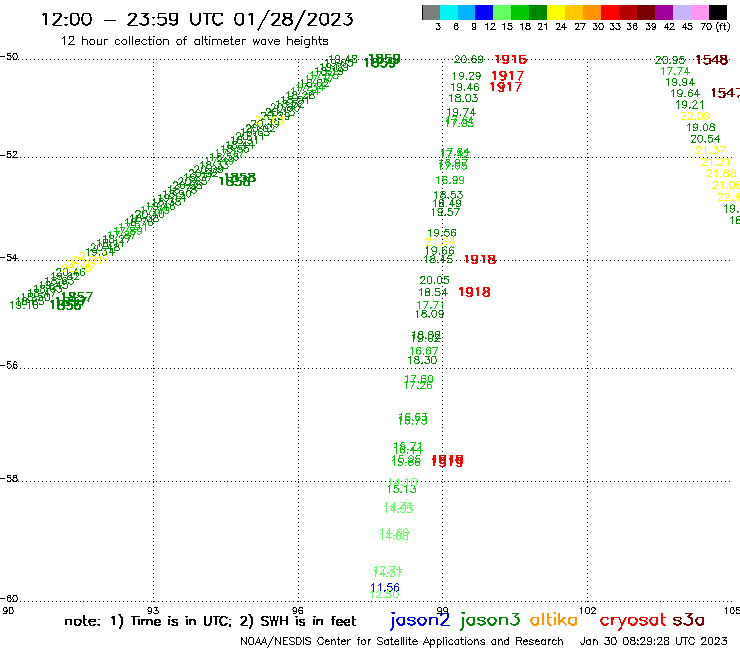Click the '-52' latitude axis label

pyautogui.click(x=9, y=155)
